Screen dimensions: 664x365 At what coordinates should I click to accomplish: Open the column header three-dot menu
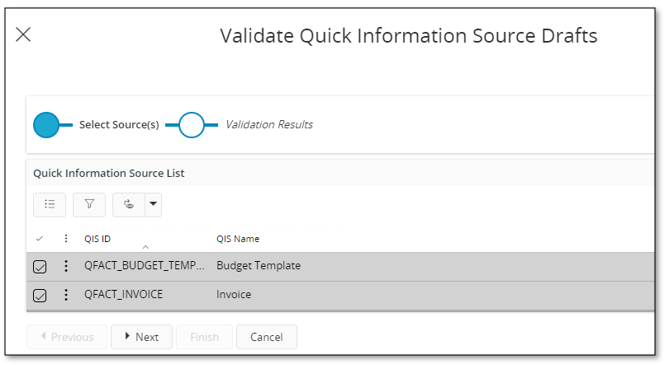(66, 238)
